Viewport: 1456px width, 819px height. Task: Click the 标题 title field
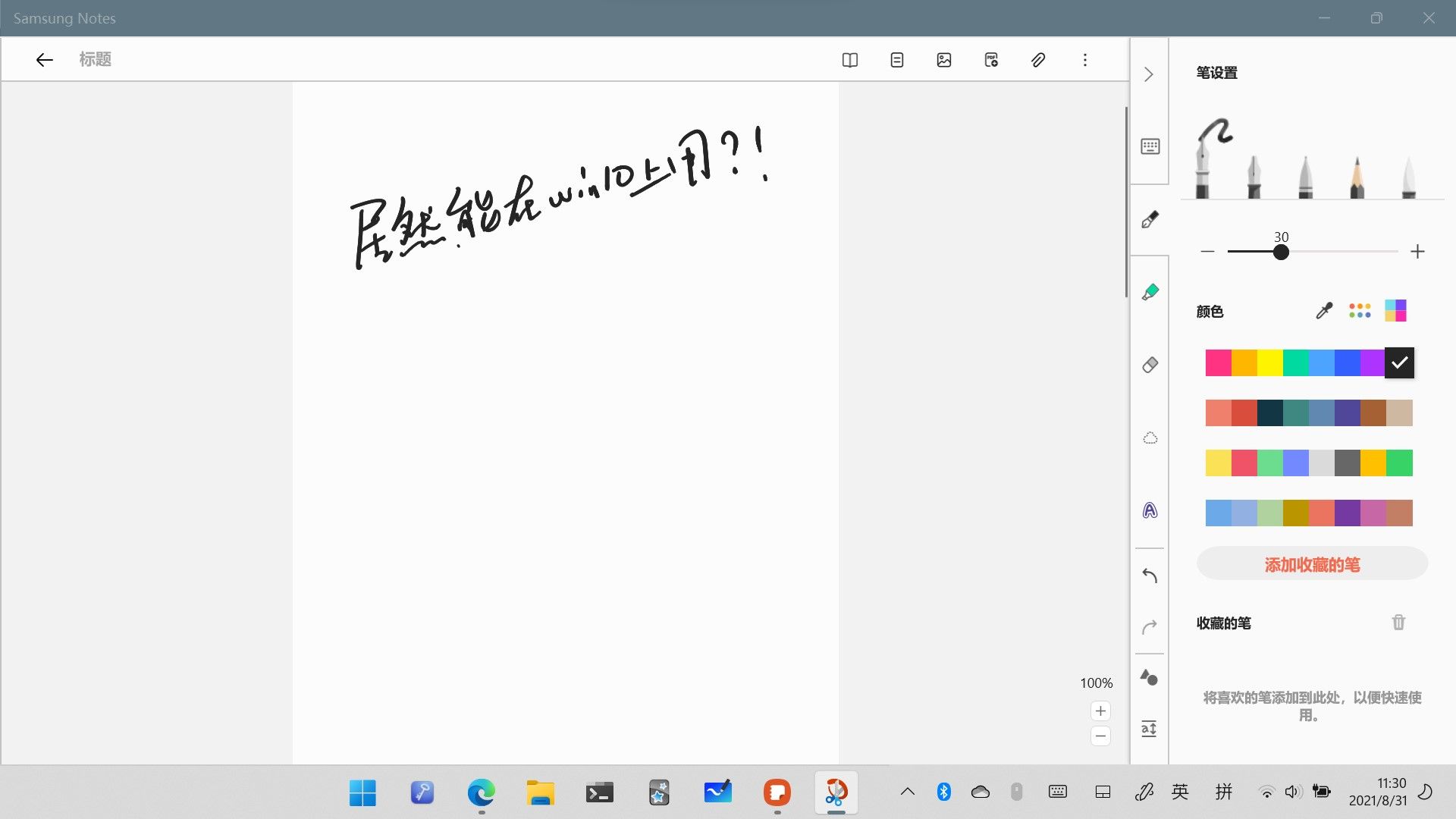pos(96,60)
